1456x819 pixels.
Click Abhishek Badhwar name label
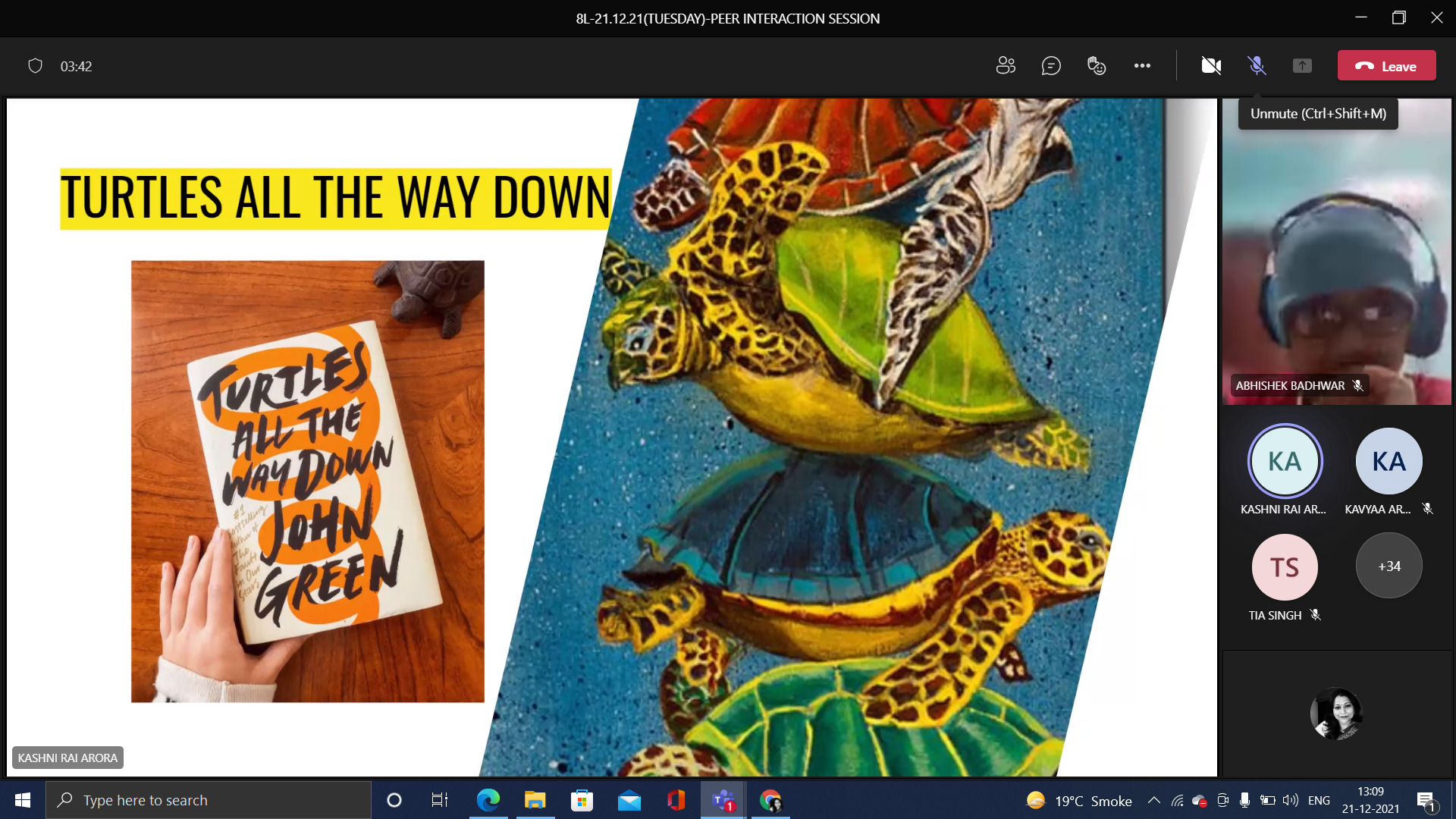(1290, 385)
